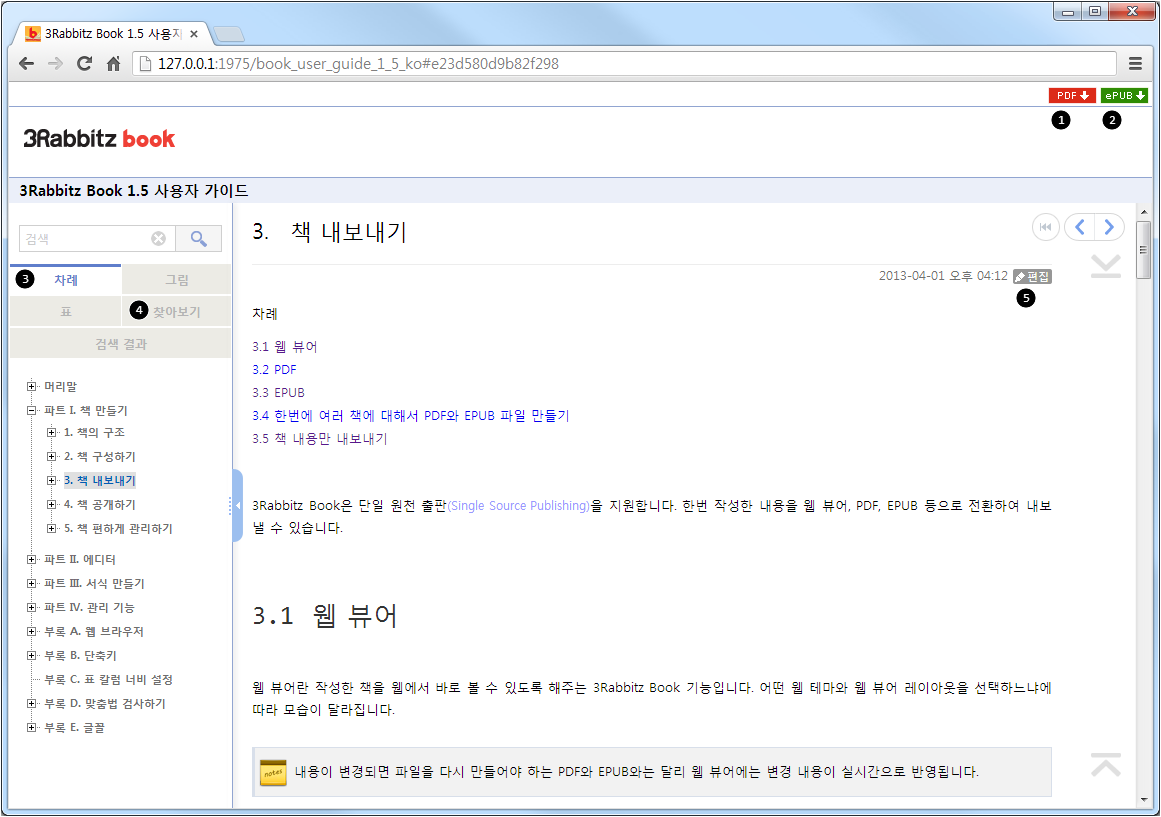1161x817 pixels.
Task: Expand 3. 책 내보내기 node
Action: point(51,480)
